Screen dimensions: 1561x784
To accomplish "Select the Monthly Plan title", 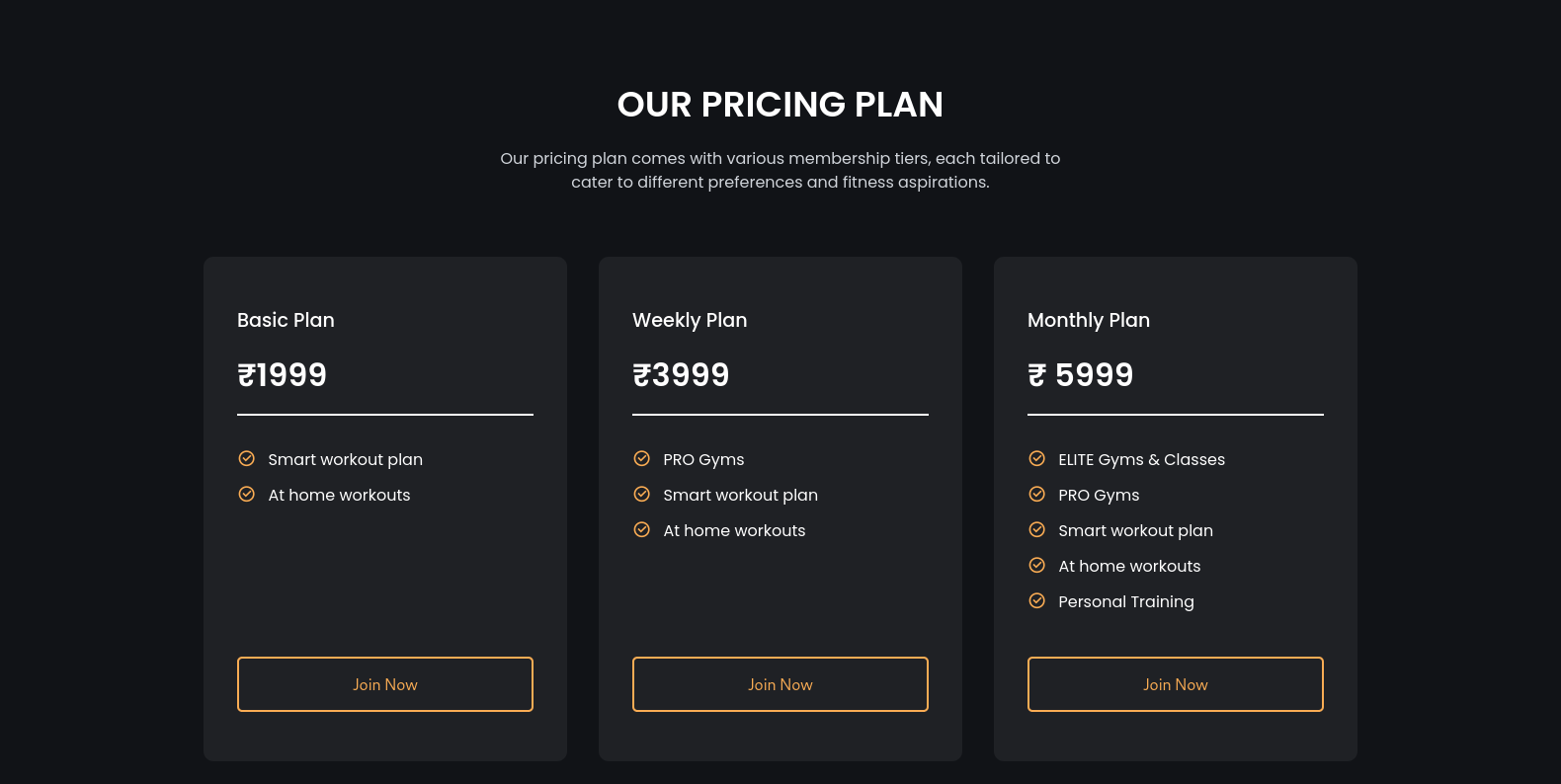I will pyautogui.click(x=1089, y=320).
